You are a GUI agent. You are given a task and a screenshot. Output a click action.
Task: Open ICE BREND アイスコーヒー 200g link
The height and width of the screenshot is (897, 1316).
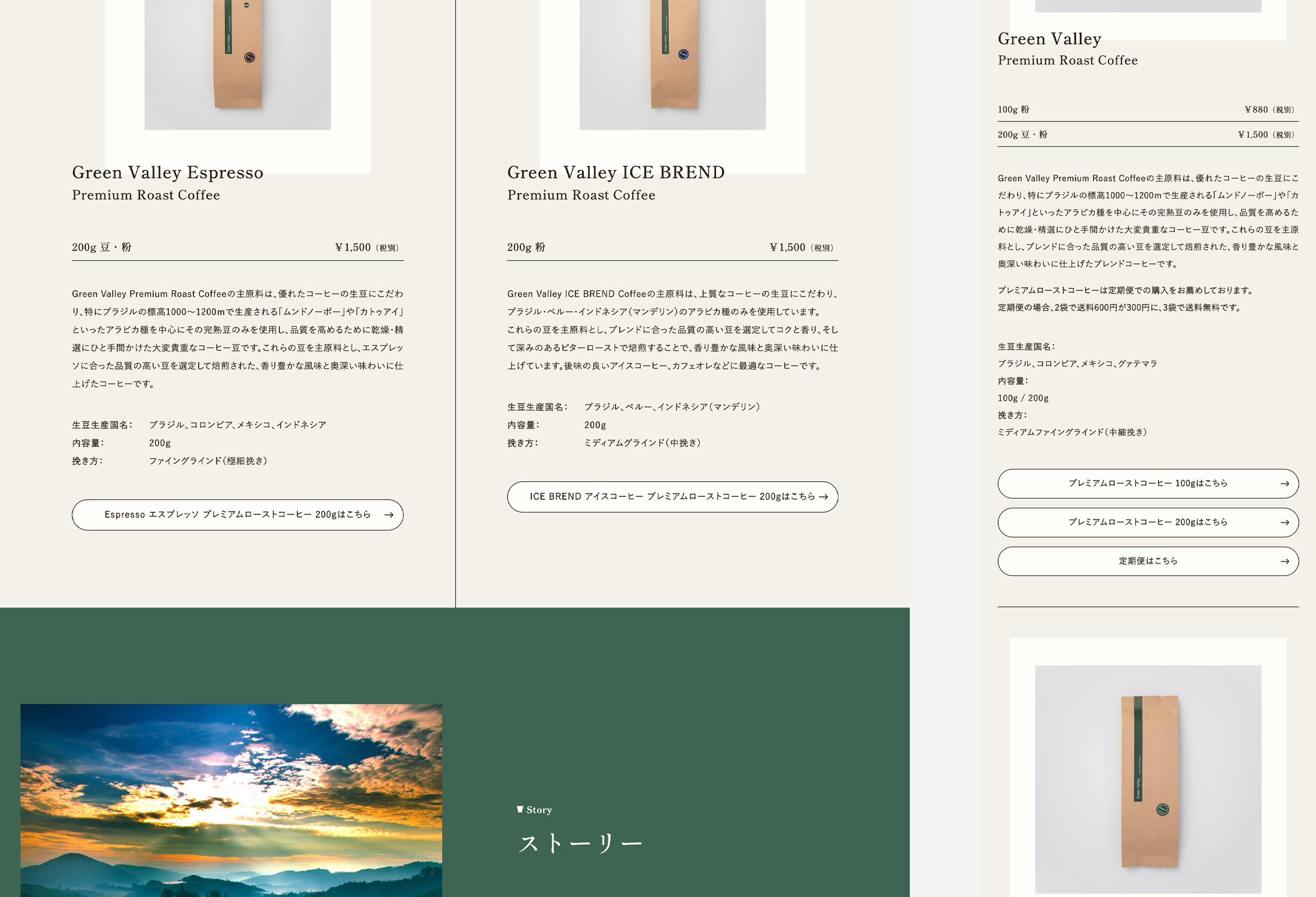click(672, 497)
